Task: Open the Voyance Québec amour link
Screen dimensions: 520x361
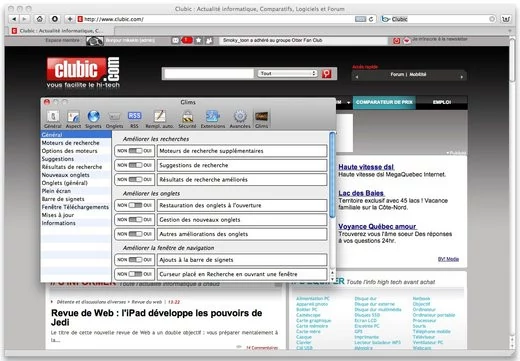Action: coord(377,226)
